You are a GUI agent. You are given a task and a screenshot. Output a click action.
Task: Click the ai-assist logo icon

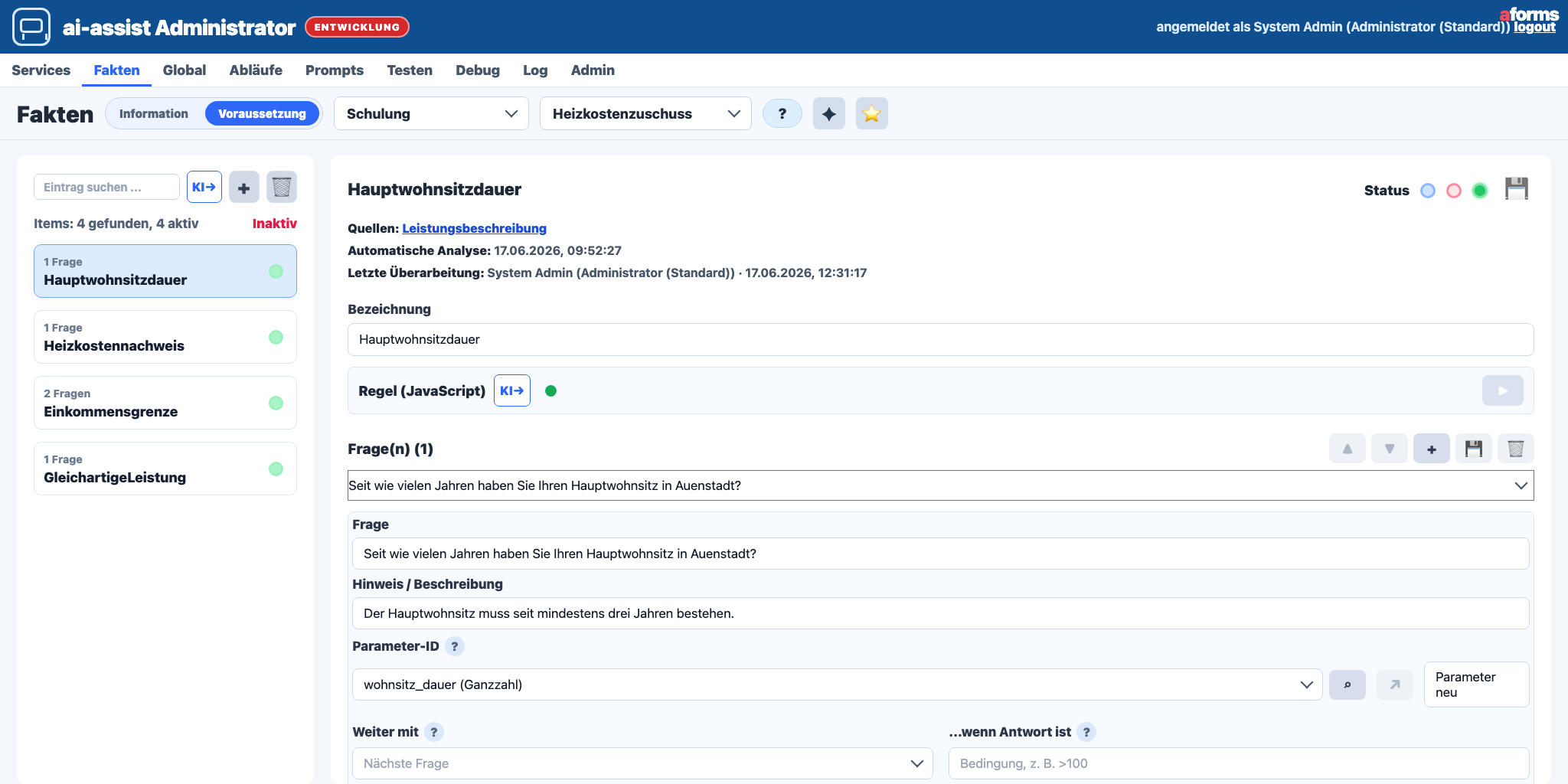coord(31,27)
